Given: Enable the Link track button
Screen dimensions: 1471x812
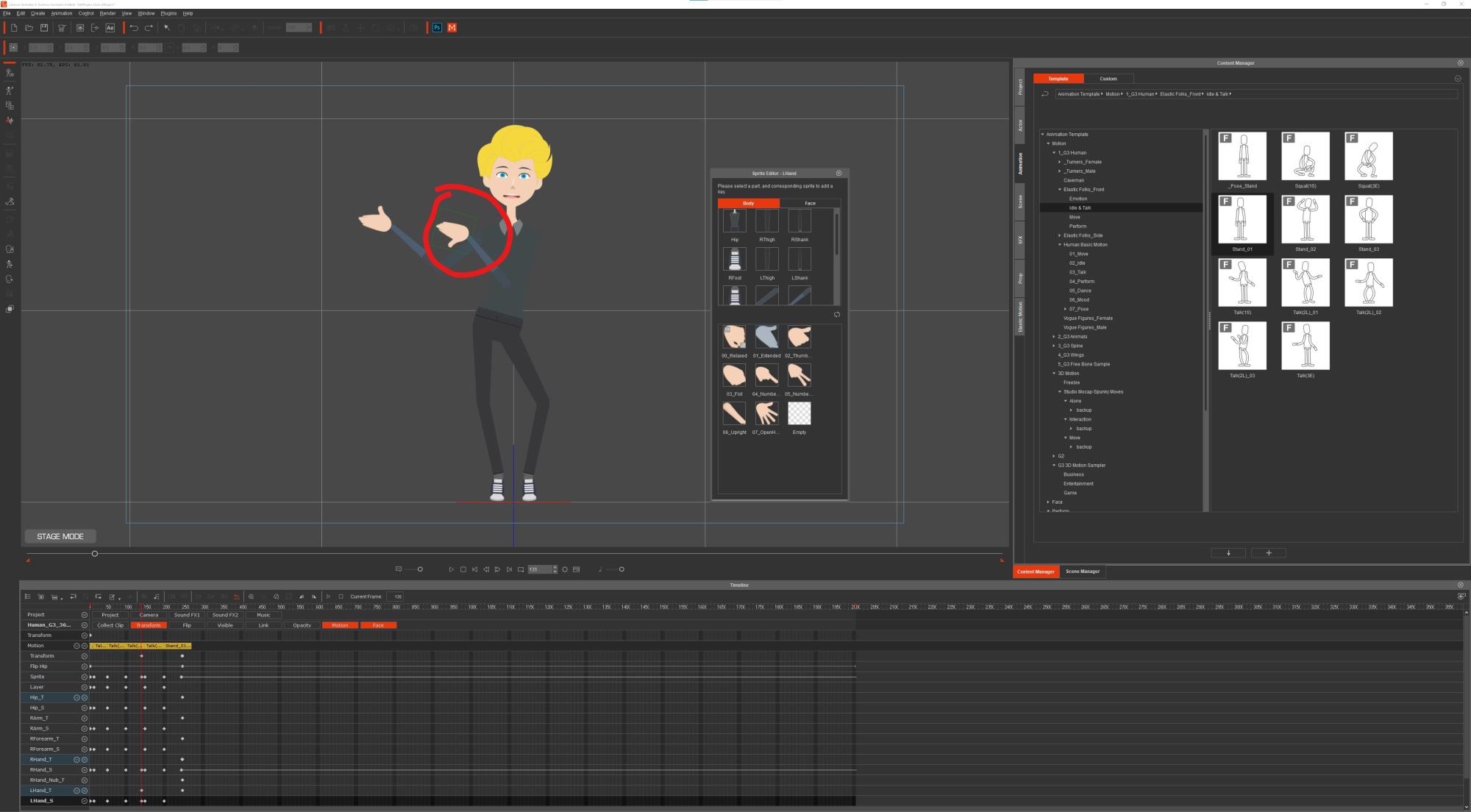Looking at the screenshot, I should tap(263, 625).
